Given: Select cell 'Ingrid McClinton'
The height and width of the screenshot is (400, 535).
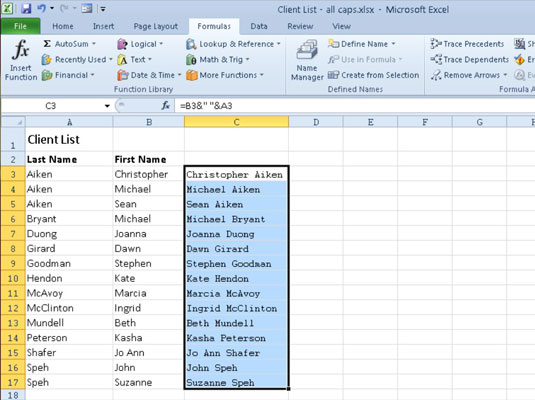Looking at the screenshot, I should point(236,309).
